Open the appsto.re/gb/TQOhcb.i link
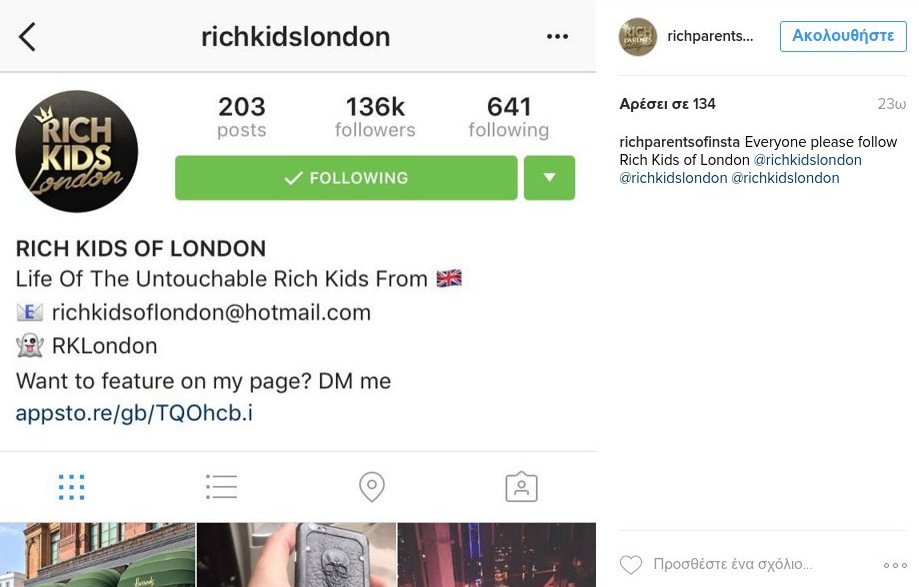This screenshot has width=919, height=587. pos(134,414)
